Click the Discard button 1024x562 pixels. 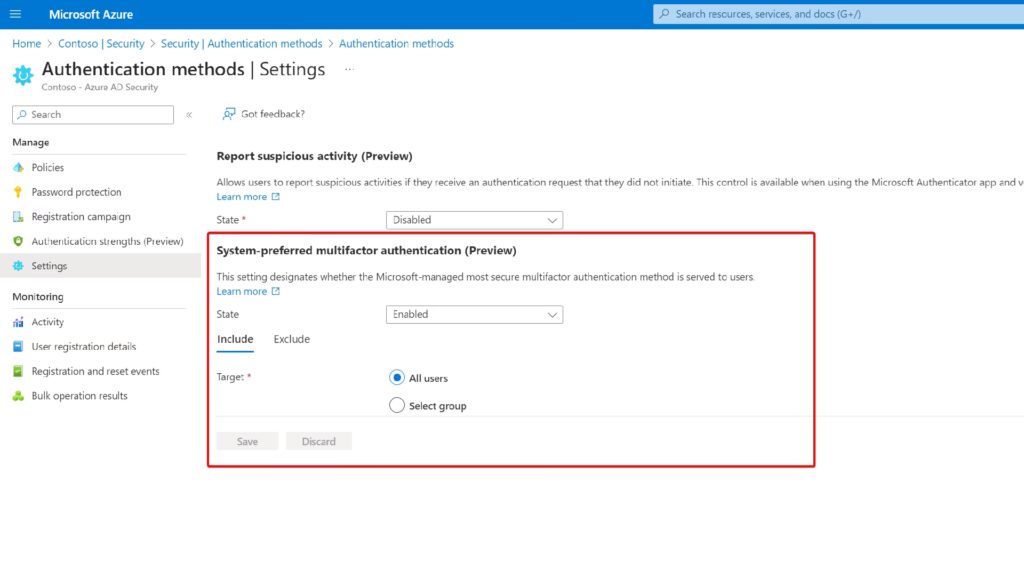319,441
